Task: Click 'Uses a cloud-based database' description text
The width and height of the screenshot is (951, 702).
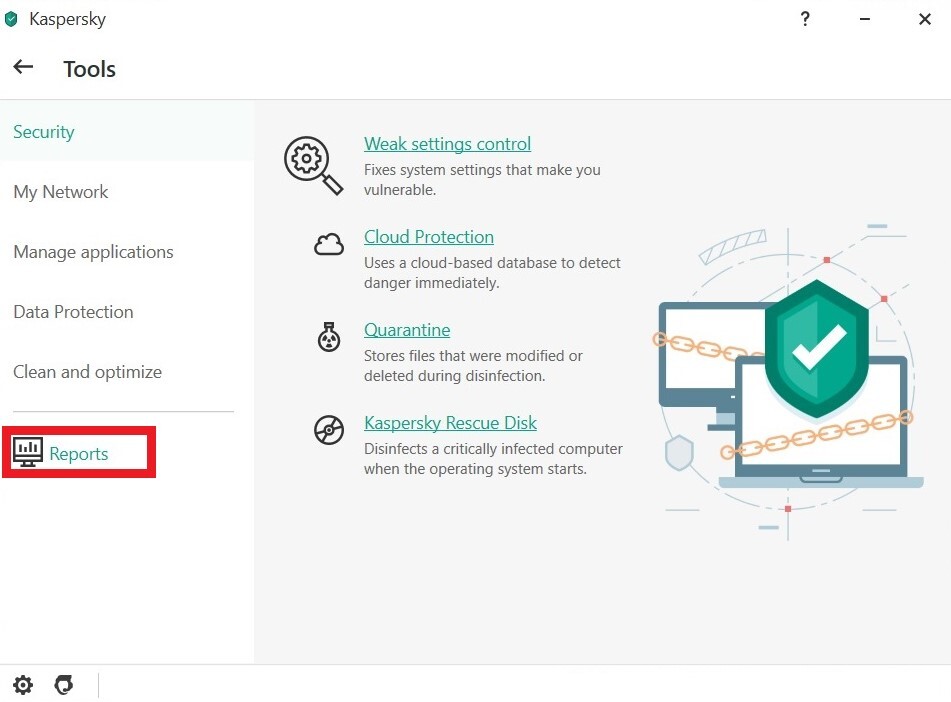Action: pyautogui.click(x=492, y=272)
